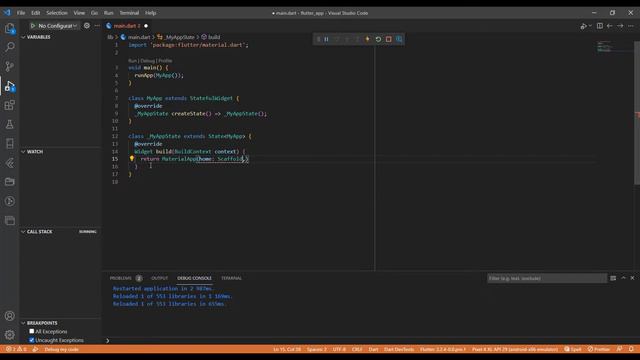Close the bottom panel with X

click(x=632, y=278)
